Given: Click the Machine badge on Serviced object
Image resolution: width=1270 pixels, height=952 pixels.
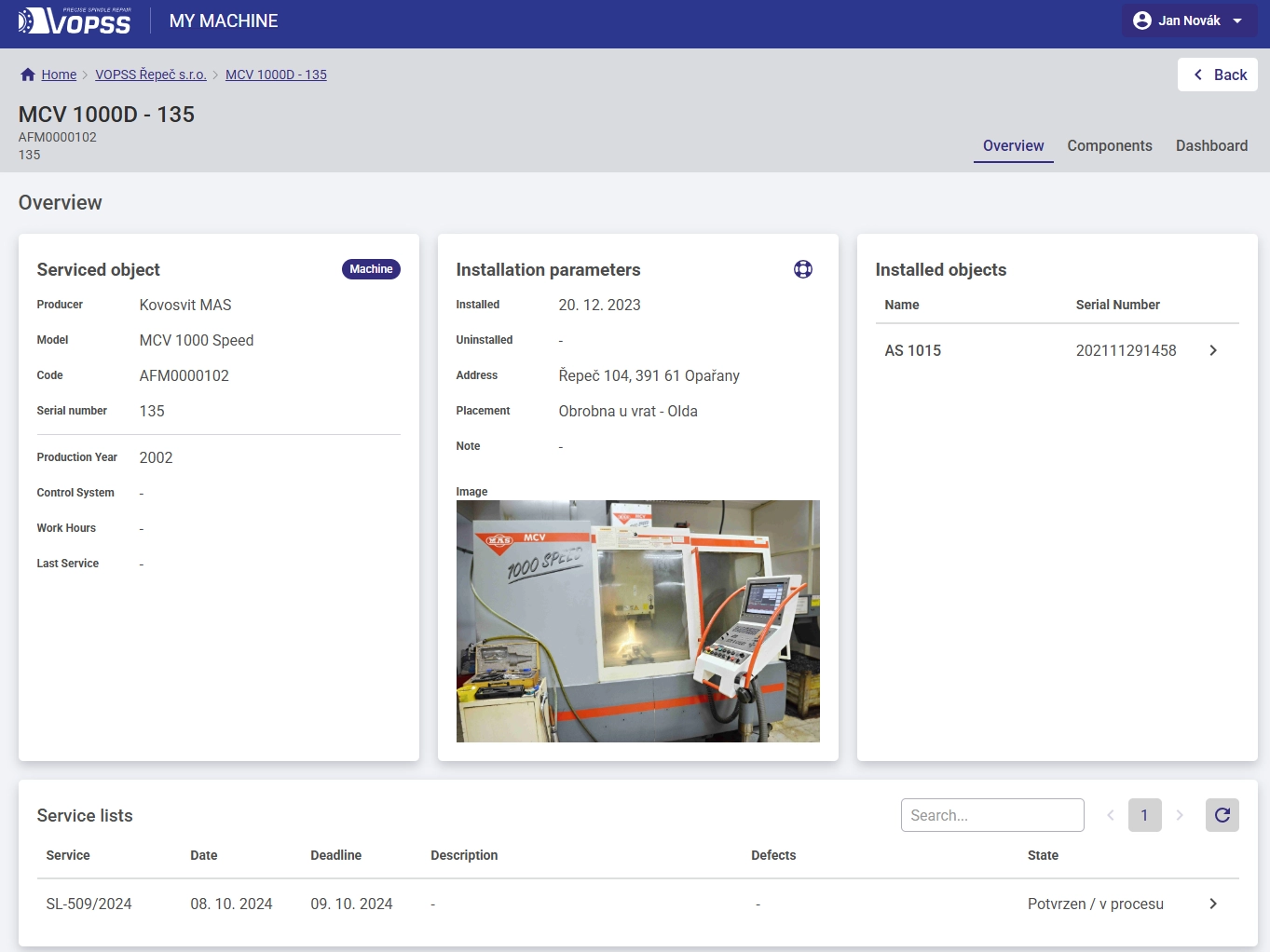Looking at the screenshot, I should (x=371, y=269).
